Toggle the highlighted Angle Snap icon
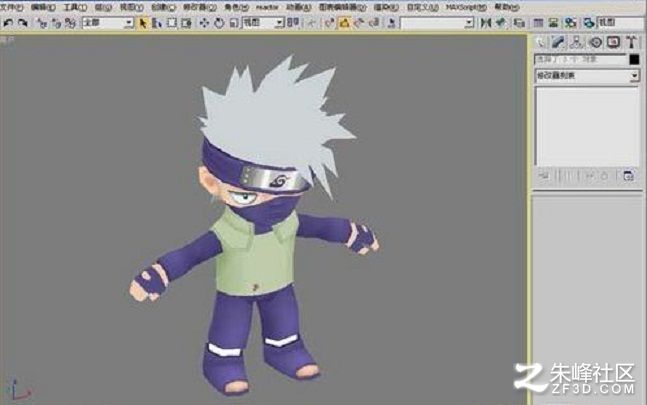The image size is (647, 405). coord(344,23)
